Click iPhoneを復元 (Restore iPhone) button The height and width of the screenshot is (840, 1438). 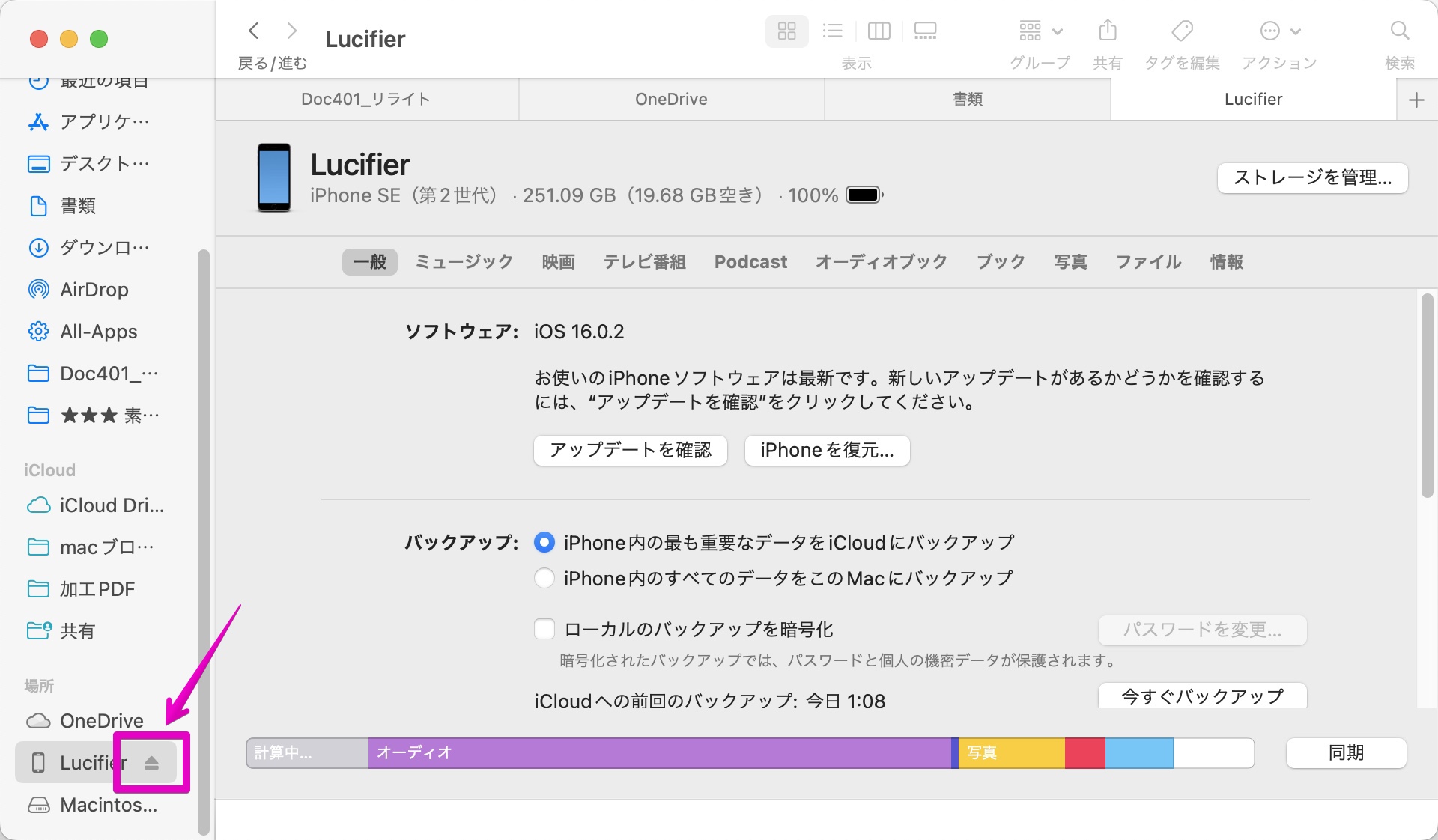pos(827,451)
